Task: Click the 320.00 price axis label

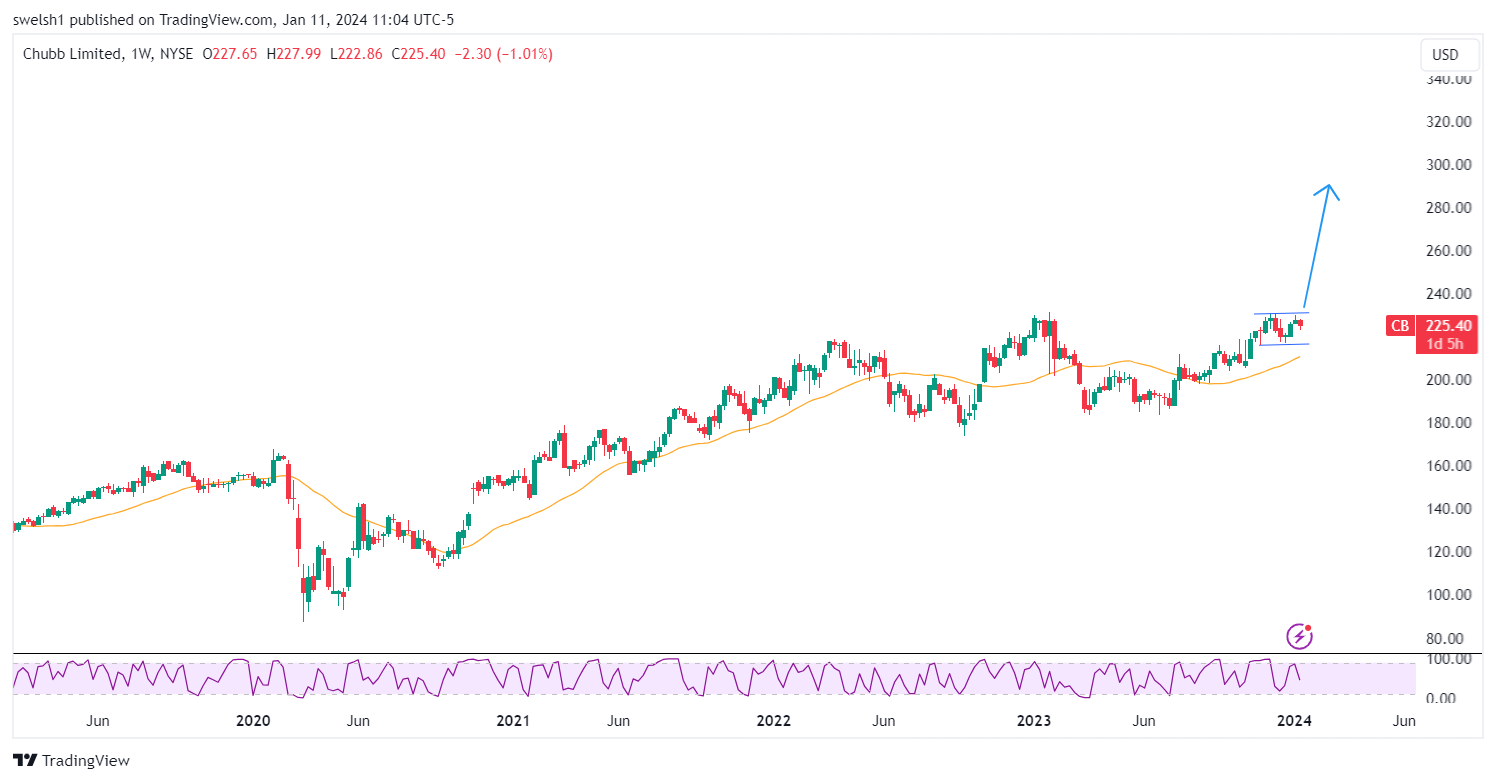Action: (1449, 122)
